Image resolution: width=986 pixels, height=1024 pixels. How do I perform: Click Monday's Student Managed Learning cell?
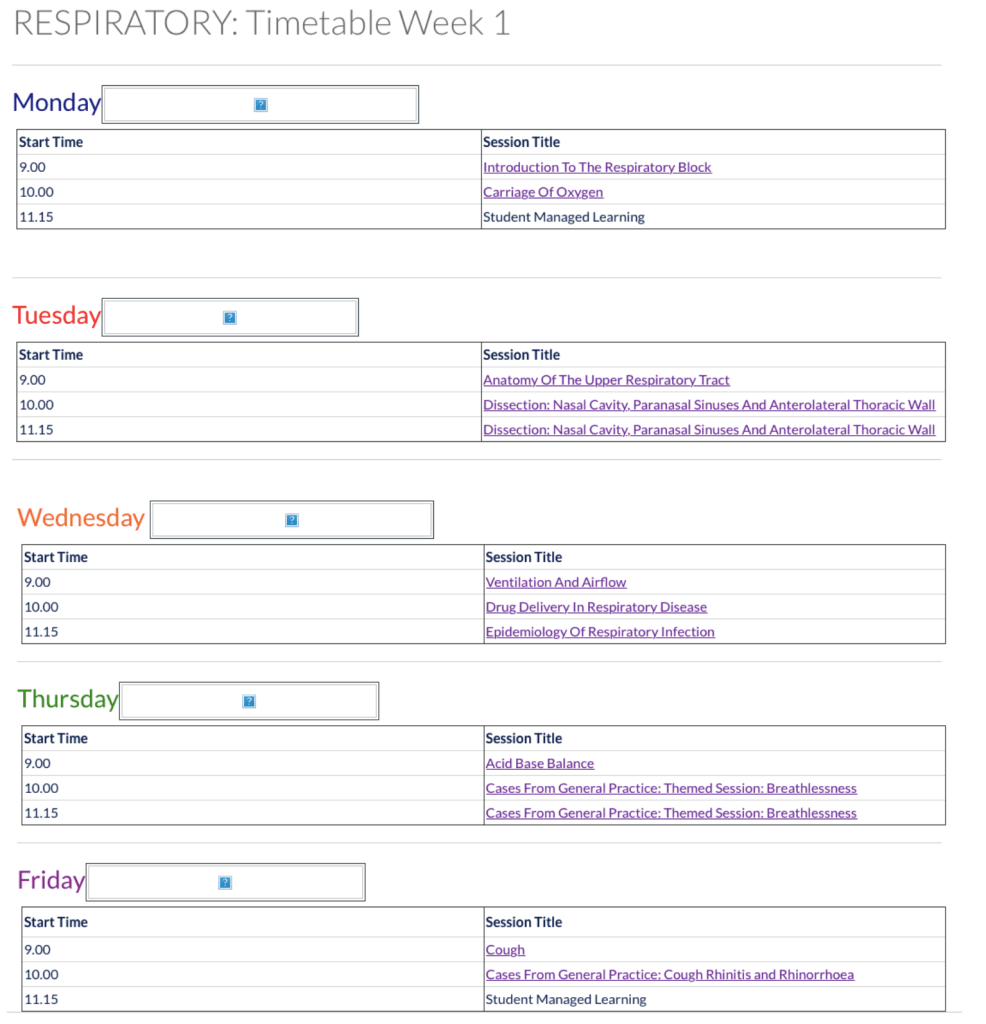point(564,218)
